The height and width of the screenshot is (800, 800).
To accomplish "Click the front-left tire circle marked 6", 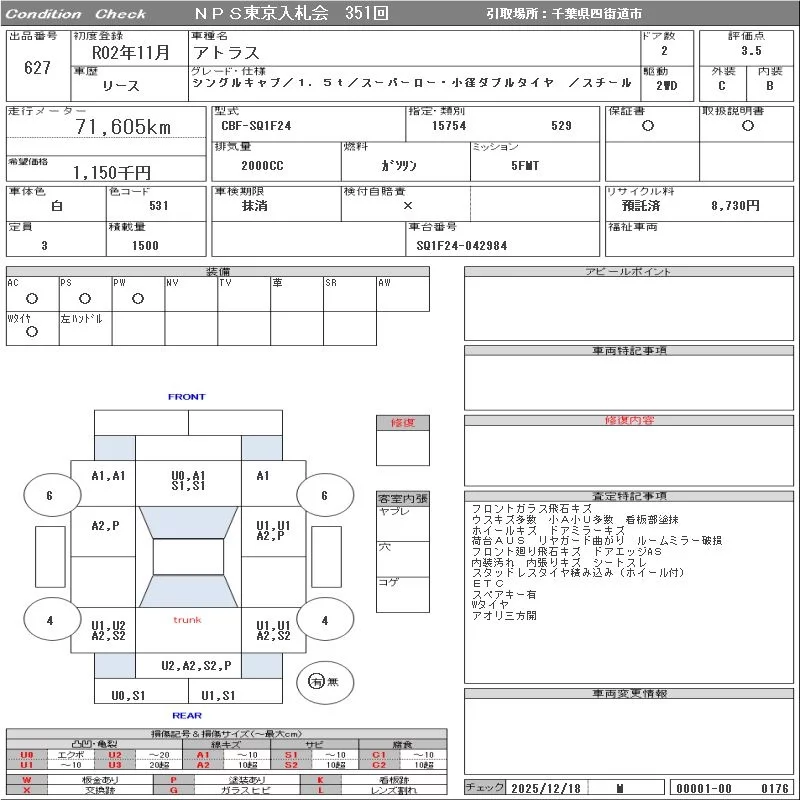I will click(49, 495).
